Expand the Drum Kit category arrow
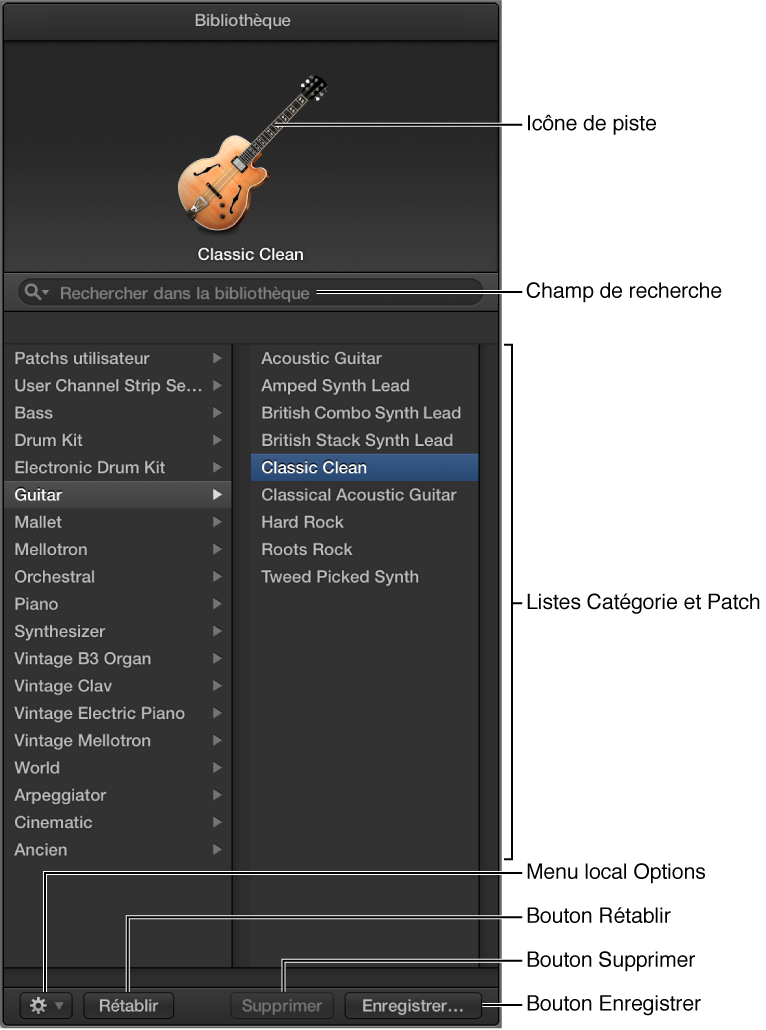The height and width of the screenshot is (1030, 766). 216,440
